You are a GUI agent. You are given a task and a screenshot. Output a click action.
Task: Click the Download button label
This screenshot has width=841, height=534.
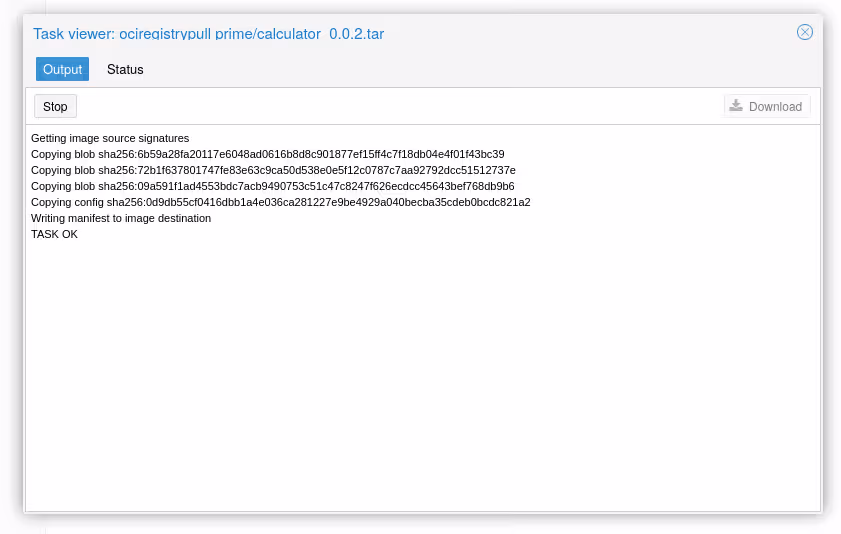(x=775, y=106)
